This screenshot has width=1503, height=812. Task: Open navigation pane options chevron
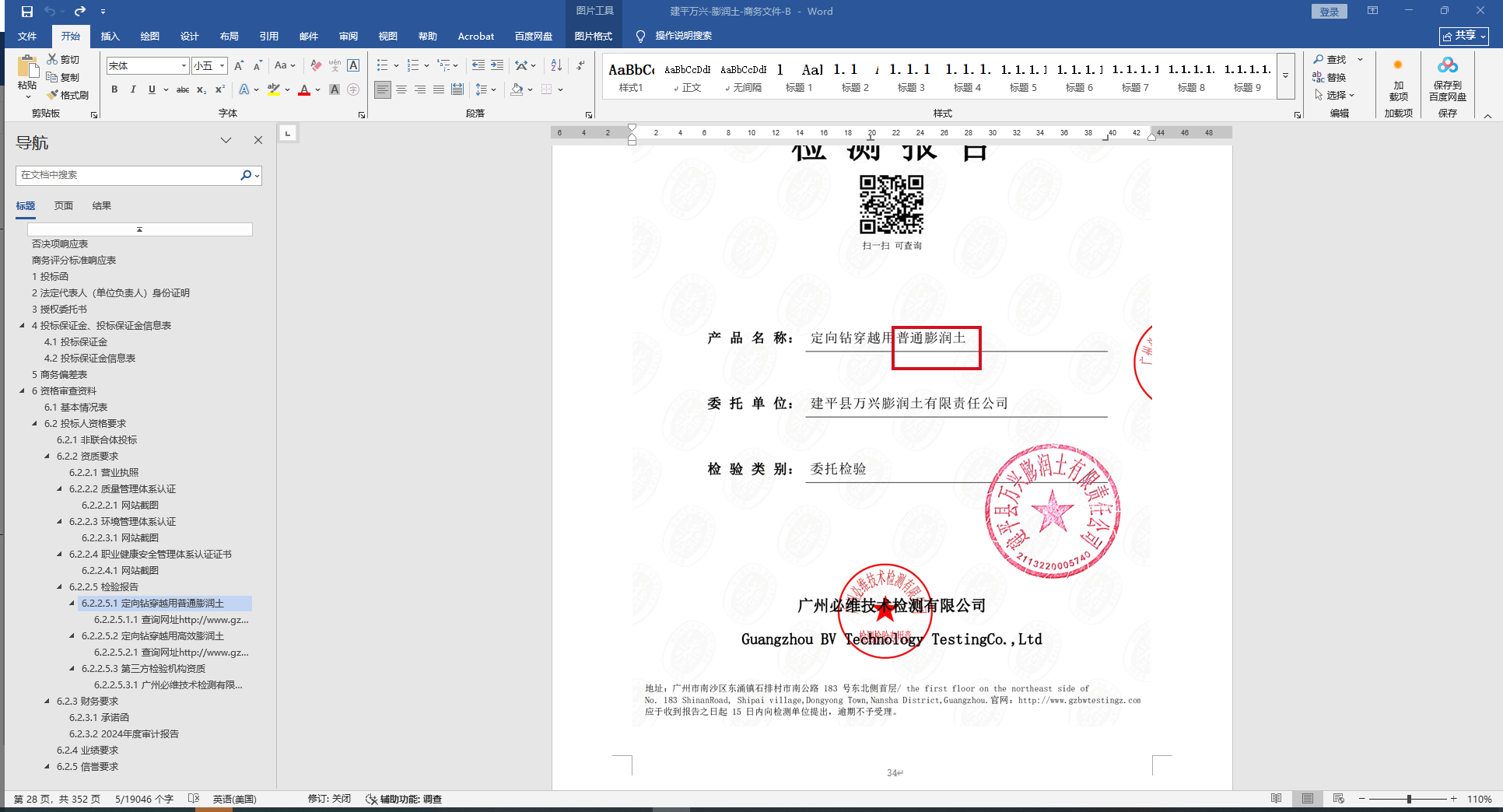[226, 140]
